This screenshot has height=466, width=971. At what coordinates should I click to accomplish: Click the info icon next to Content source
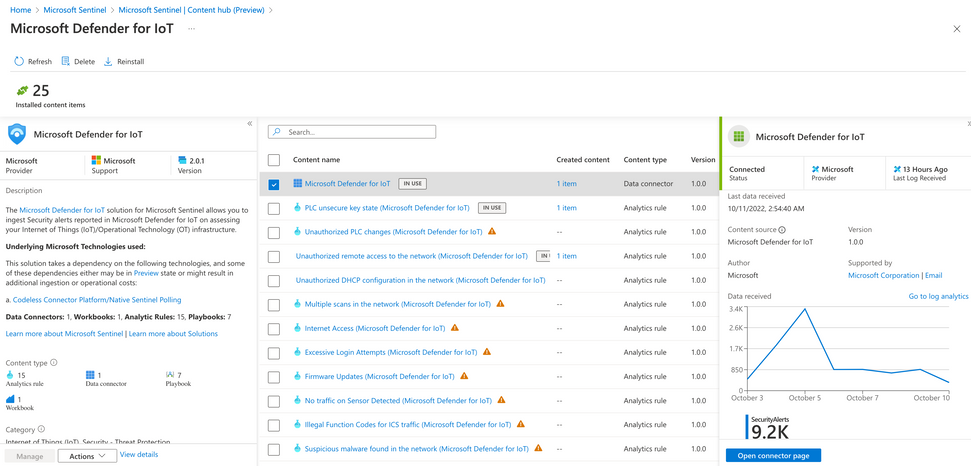(782, 230)
